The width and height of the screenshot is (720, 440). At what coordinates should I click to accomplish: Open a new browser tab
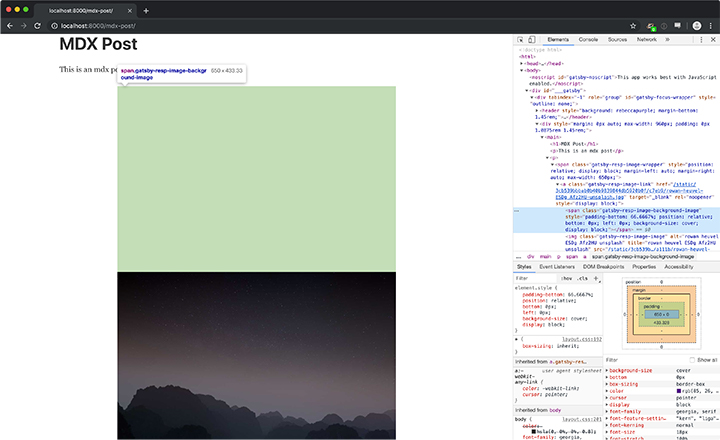point(146,11)
